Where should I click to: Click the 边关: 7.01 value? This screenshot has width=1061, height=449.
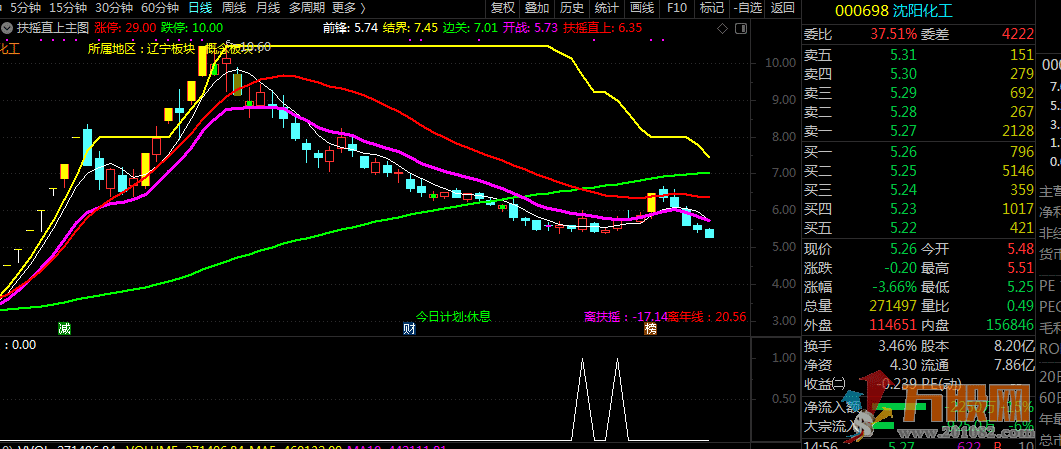[x=470, y=28]
